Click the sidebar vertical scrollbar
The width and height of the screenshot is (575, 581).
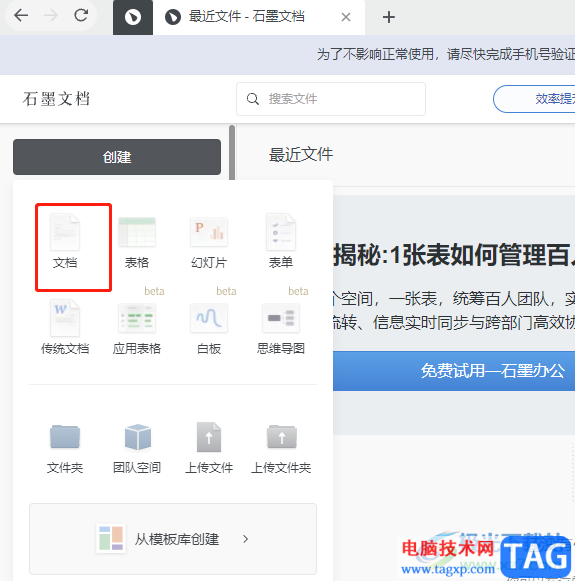point(232,152)
